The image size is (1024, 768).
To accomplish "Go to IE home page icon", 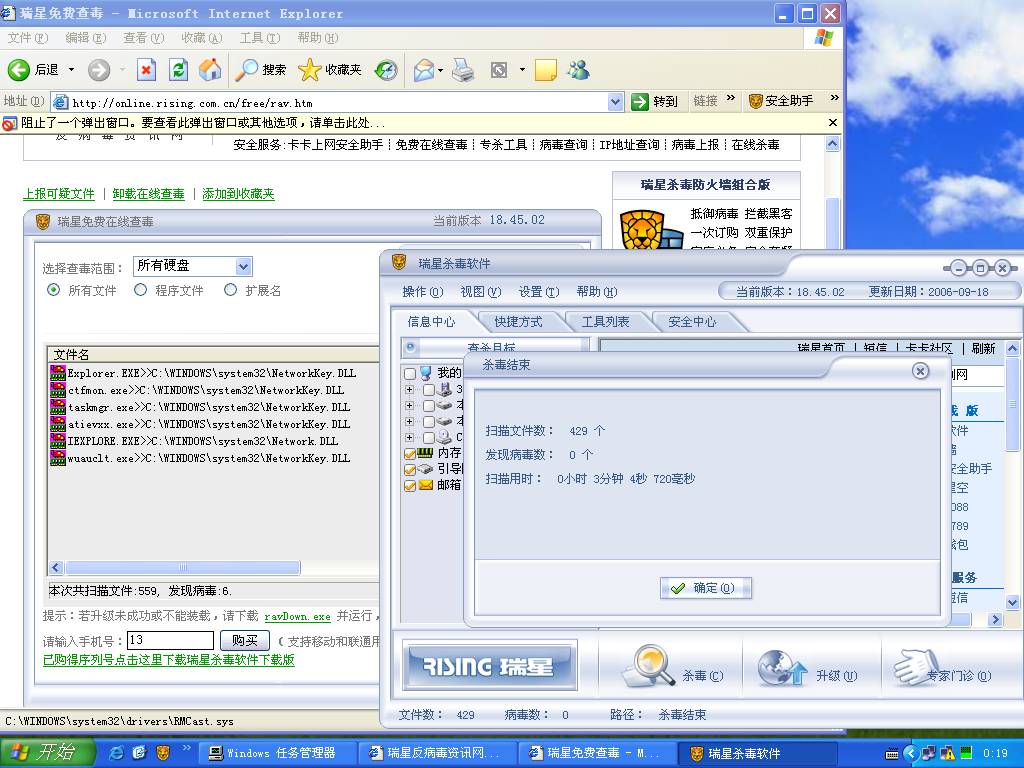I will 210,69.
